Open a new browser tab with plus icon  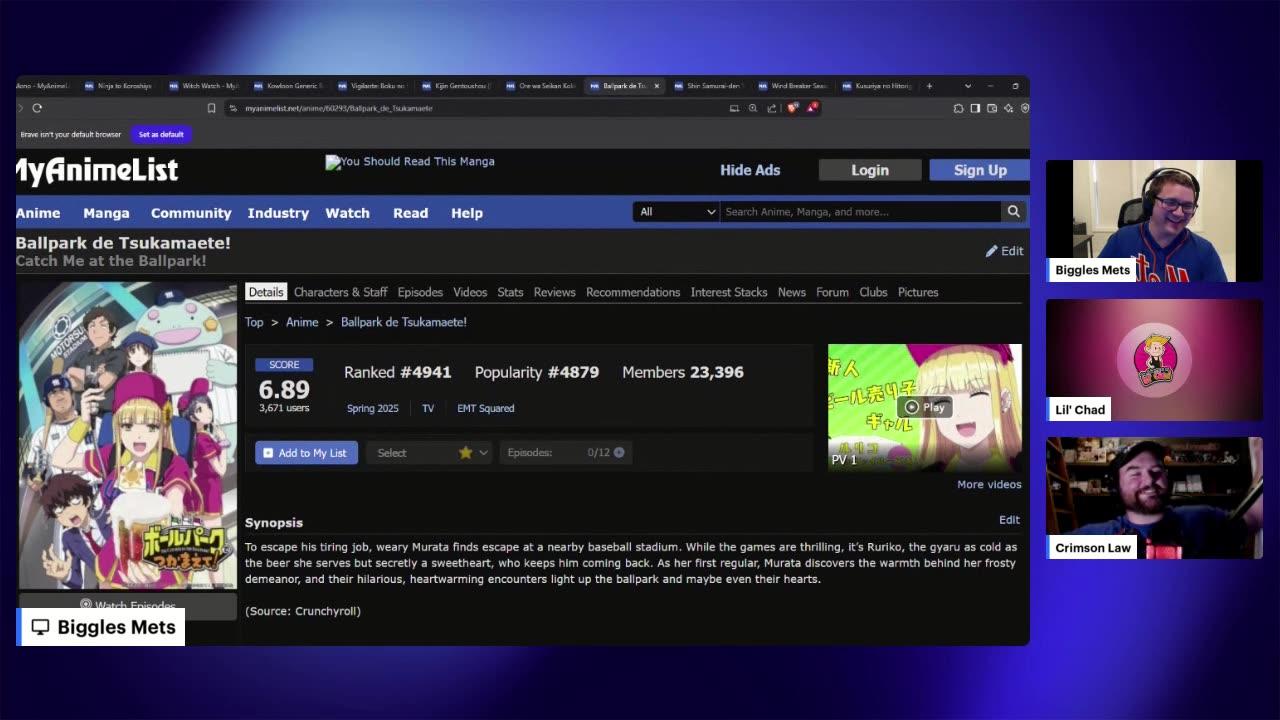929,86
